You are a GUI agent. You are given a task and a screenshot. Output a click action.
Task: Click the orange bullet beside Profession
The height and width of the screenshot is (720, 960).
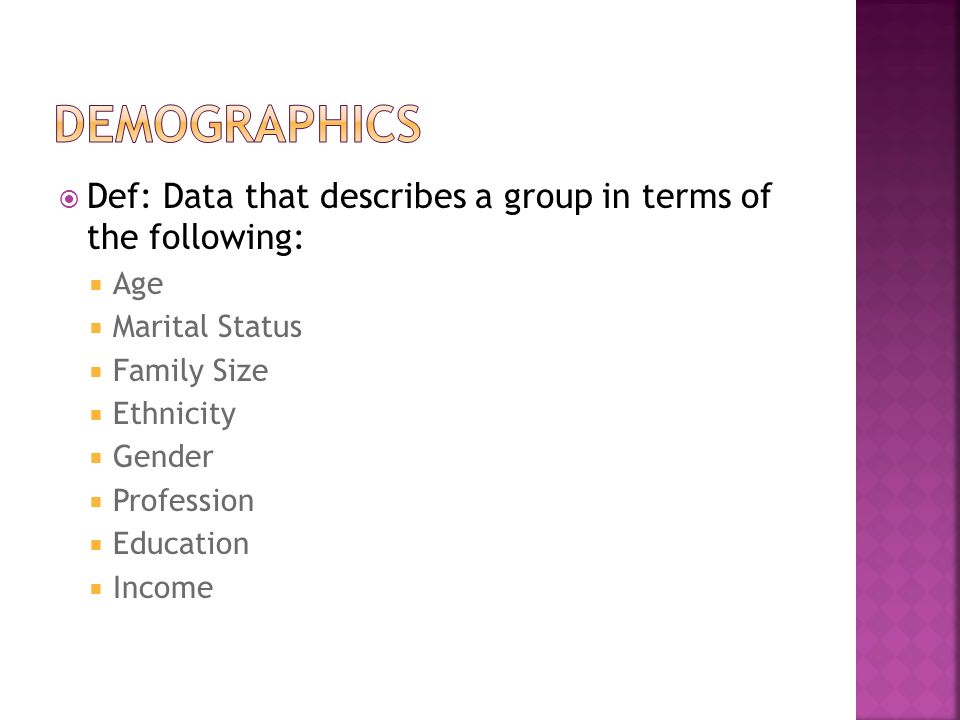pyautogui.click(x=96, y=501)
